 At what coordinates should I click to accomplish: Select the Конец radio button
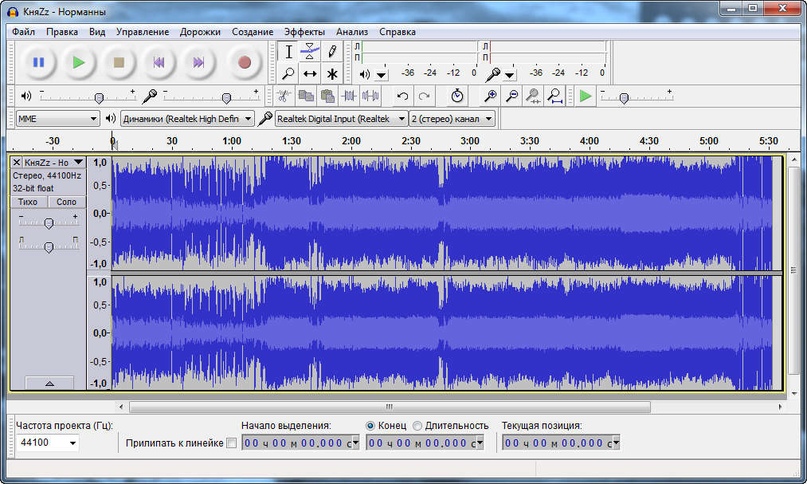tap(370, 426)
